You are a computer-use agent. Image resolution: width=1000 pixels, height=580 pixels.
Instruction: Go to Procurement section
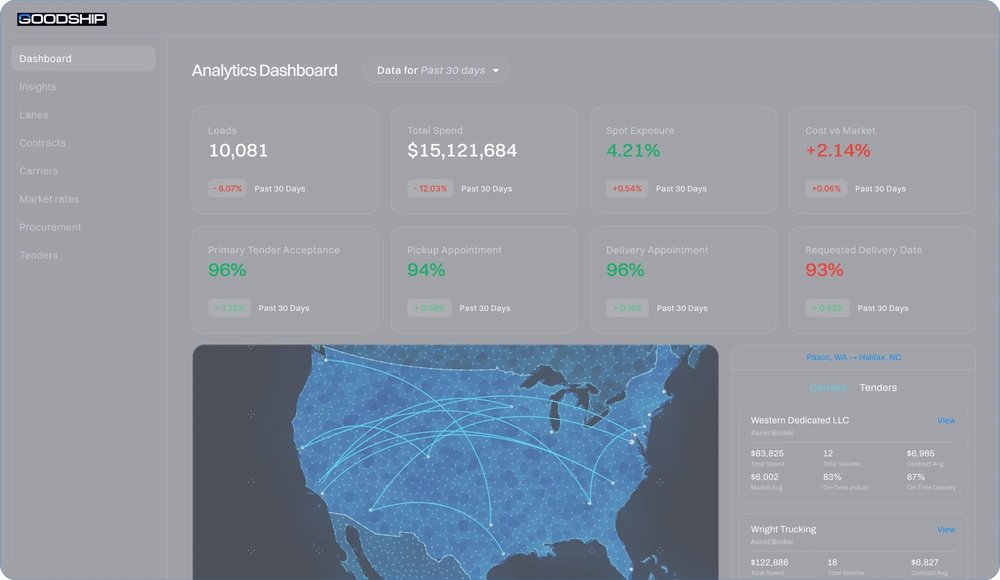coord(50,227)
